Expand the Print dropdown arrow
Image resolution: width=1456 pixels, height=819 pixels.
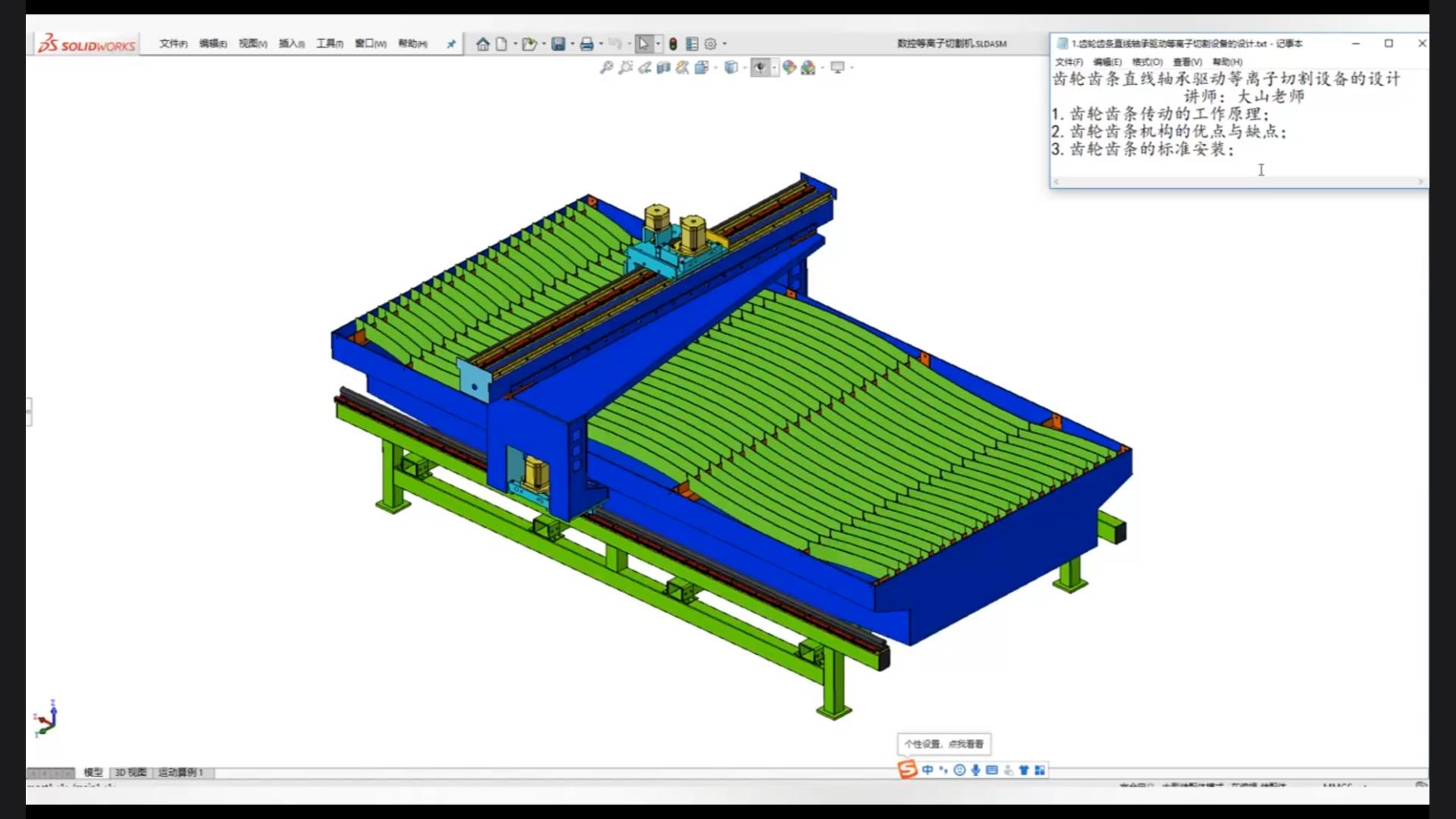tap(601, 44)
